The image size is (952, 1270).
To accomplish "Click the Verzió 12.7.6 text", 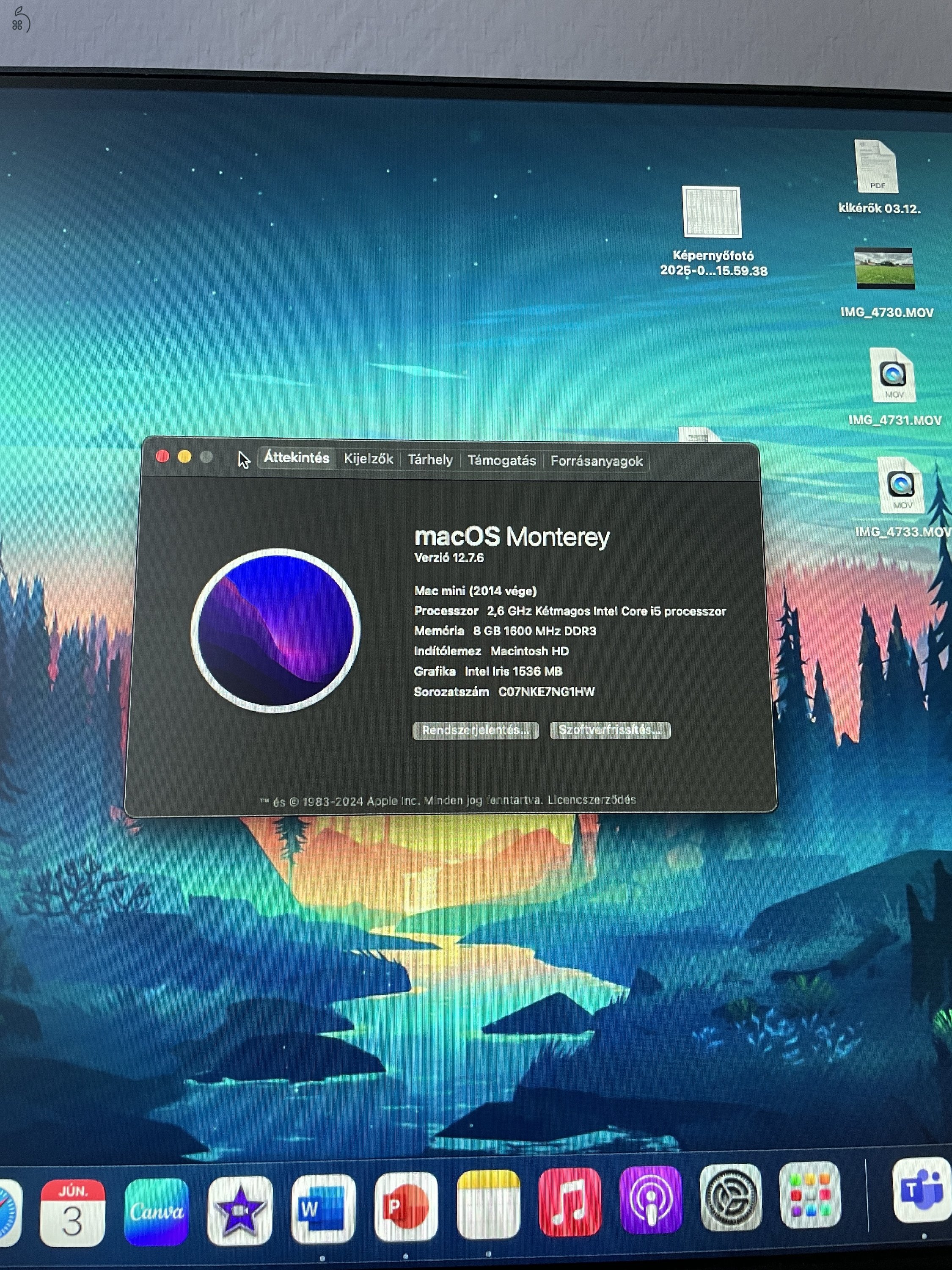I will tap(449, 558).
